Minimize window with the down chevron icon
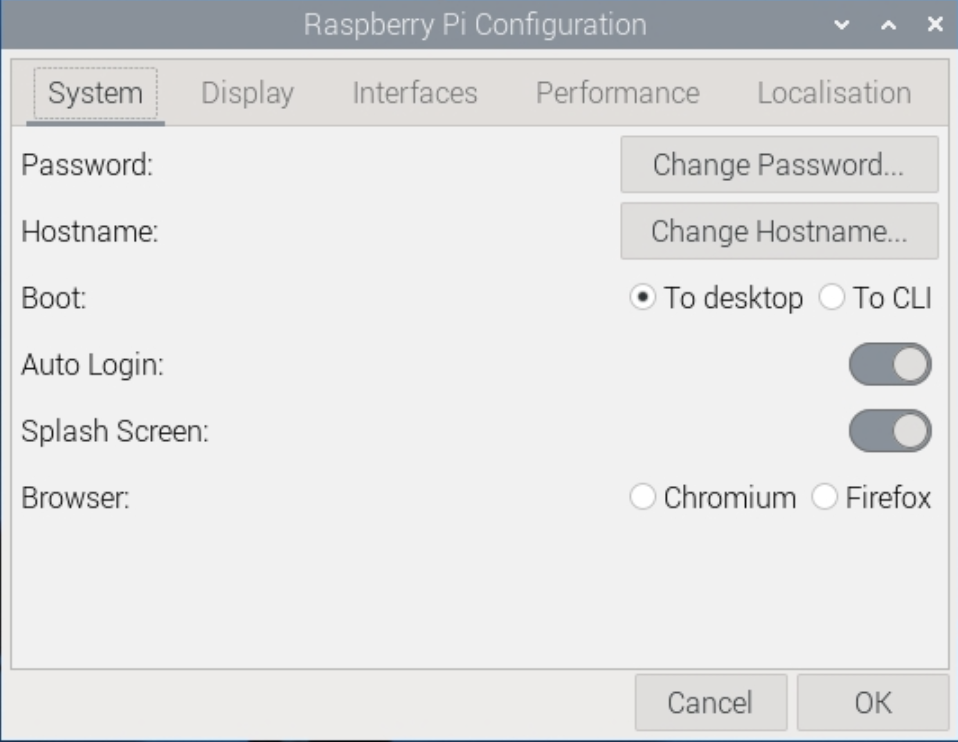958x742 pixels. tap(842, 25)
